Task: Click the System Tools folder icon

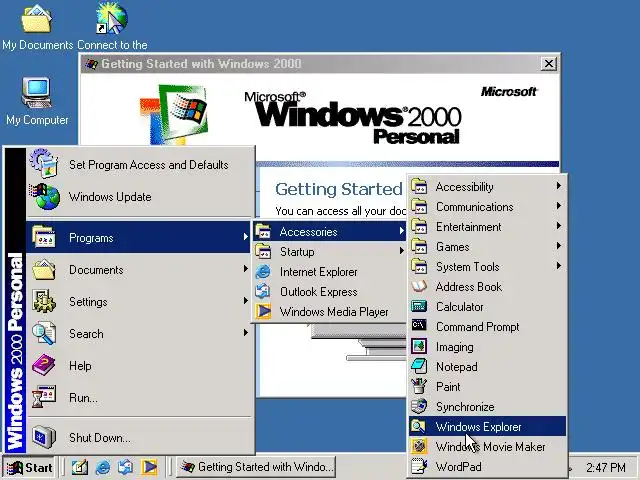Action: (419, 266)
